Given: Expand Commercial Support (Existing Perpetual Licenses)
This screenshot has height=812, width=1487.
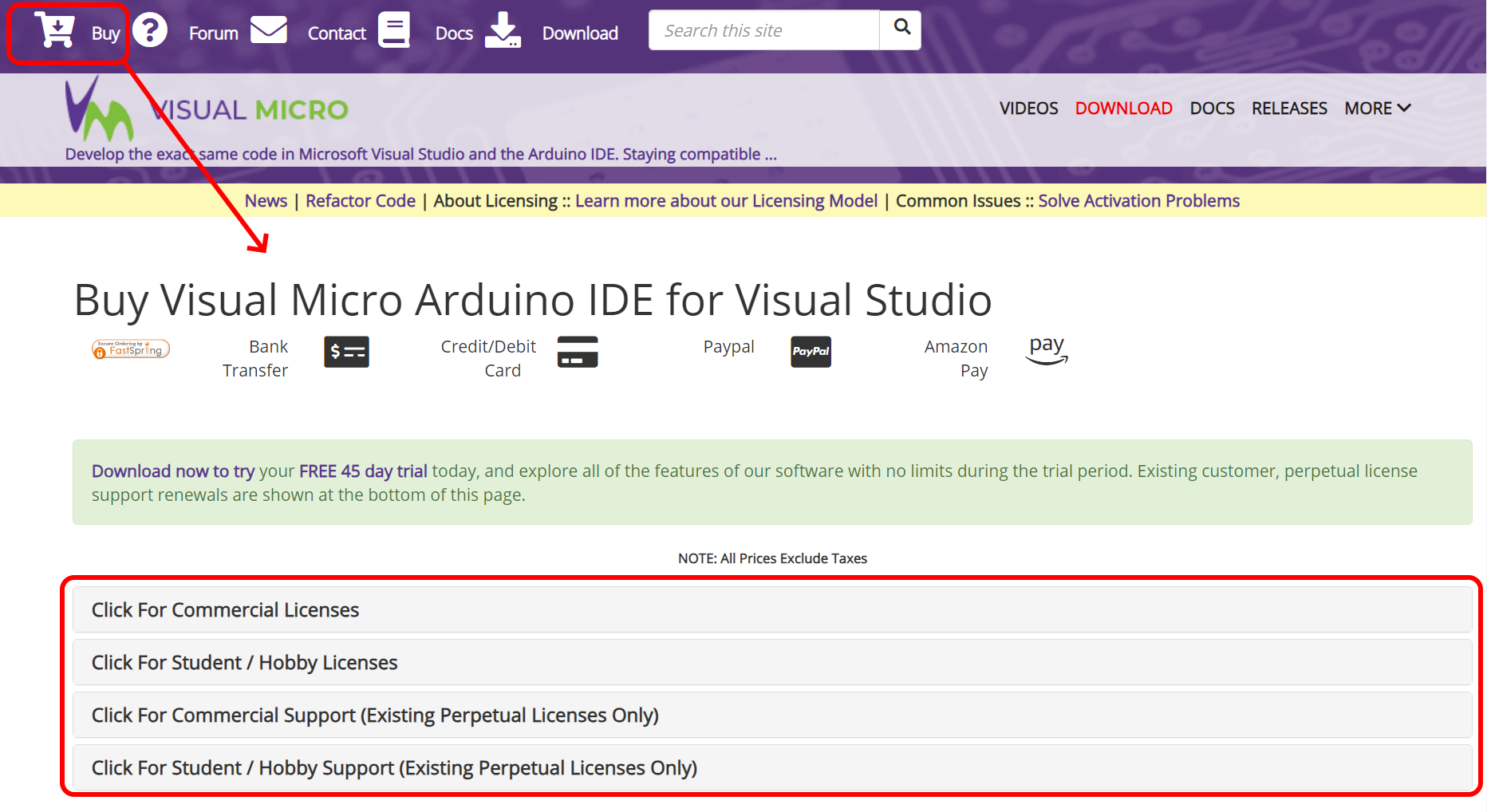Looking at the screenshot, I should coord(772,715).
